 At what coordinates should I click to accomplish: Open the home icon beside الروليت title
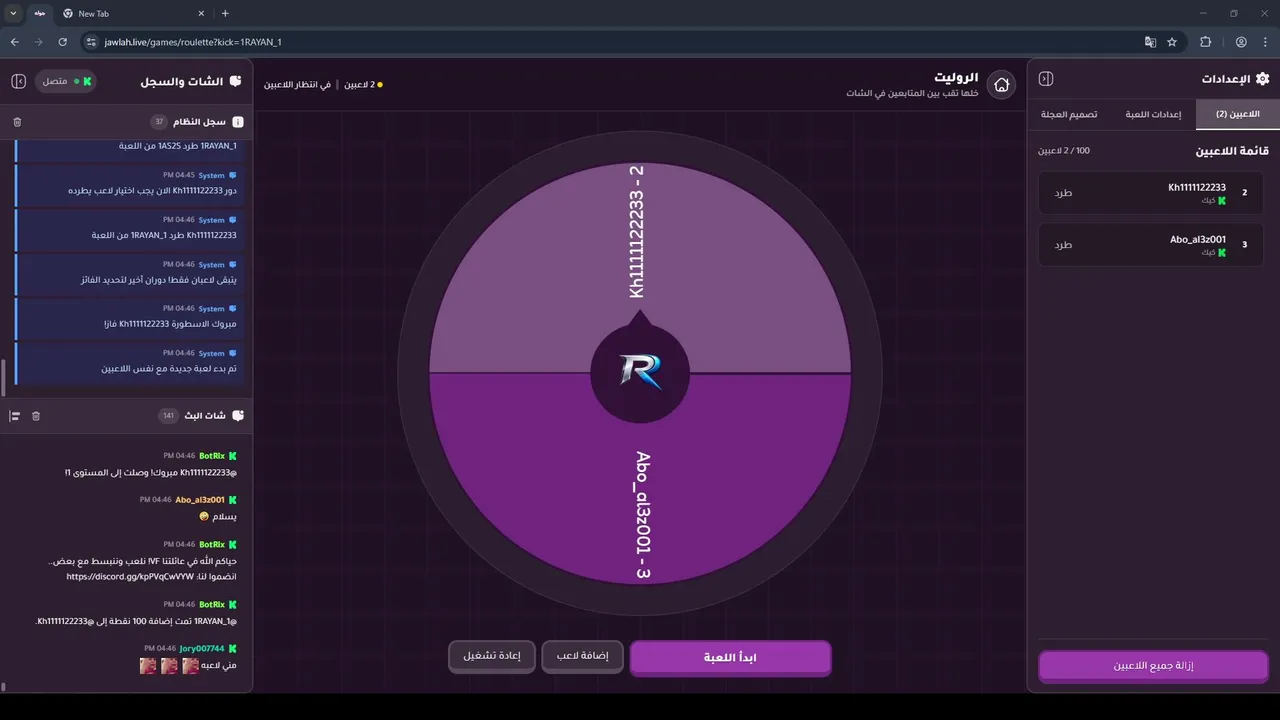click(x=1001, y=85)
